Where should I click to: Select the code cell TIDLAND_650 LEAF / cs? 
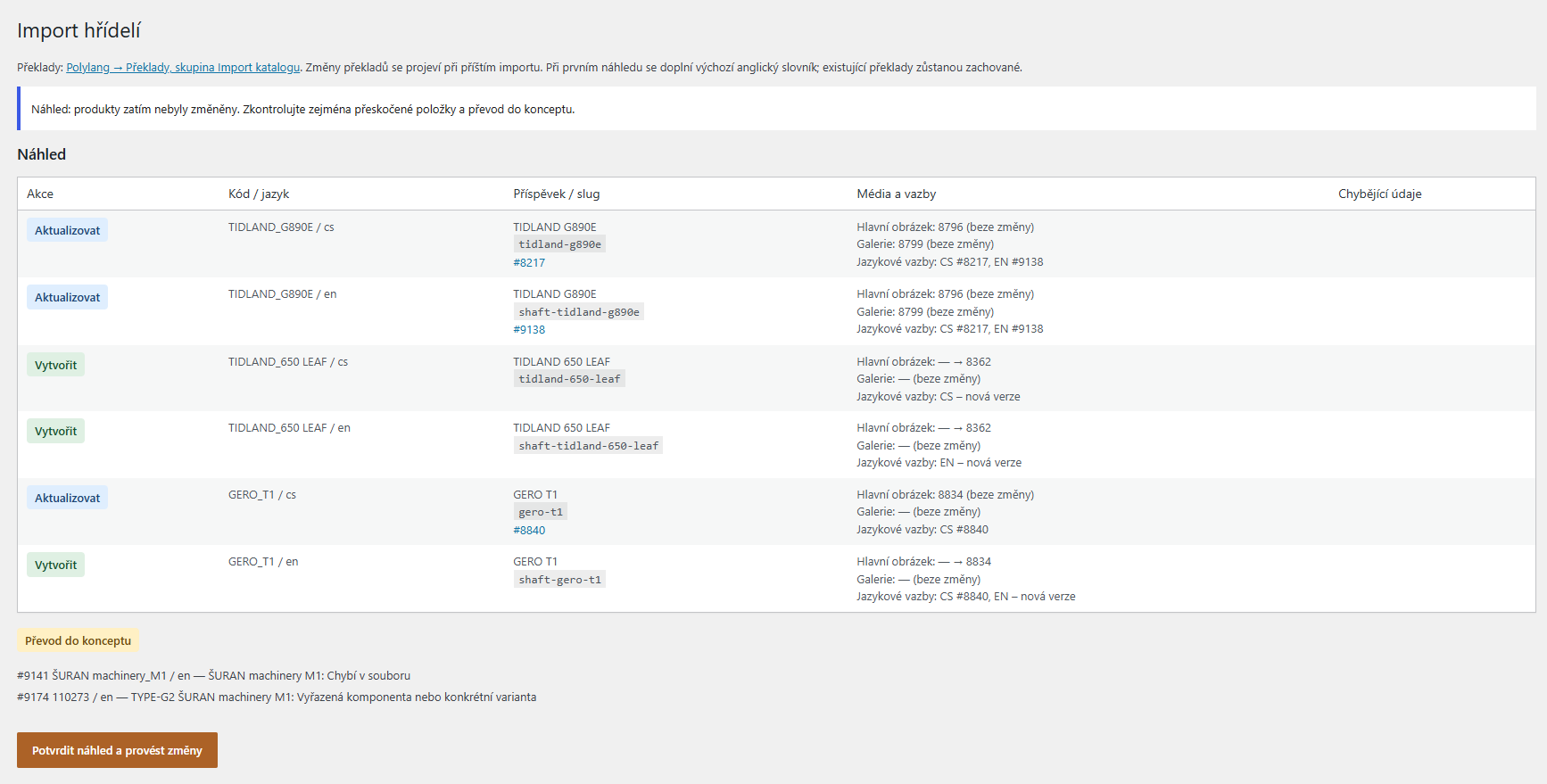coord(288,362)
